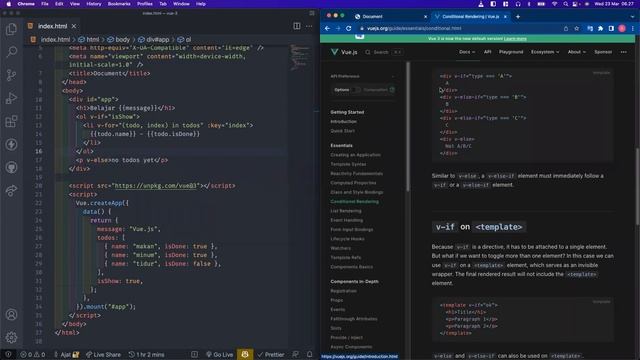Bookmark this page with the star icon
Viewport: 640px width, 360px height.
point(577,29)
